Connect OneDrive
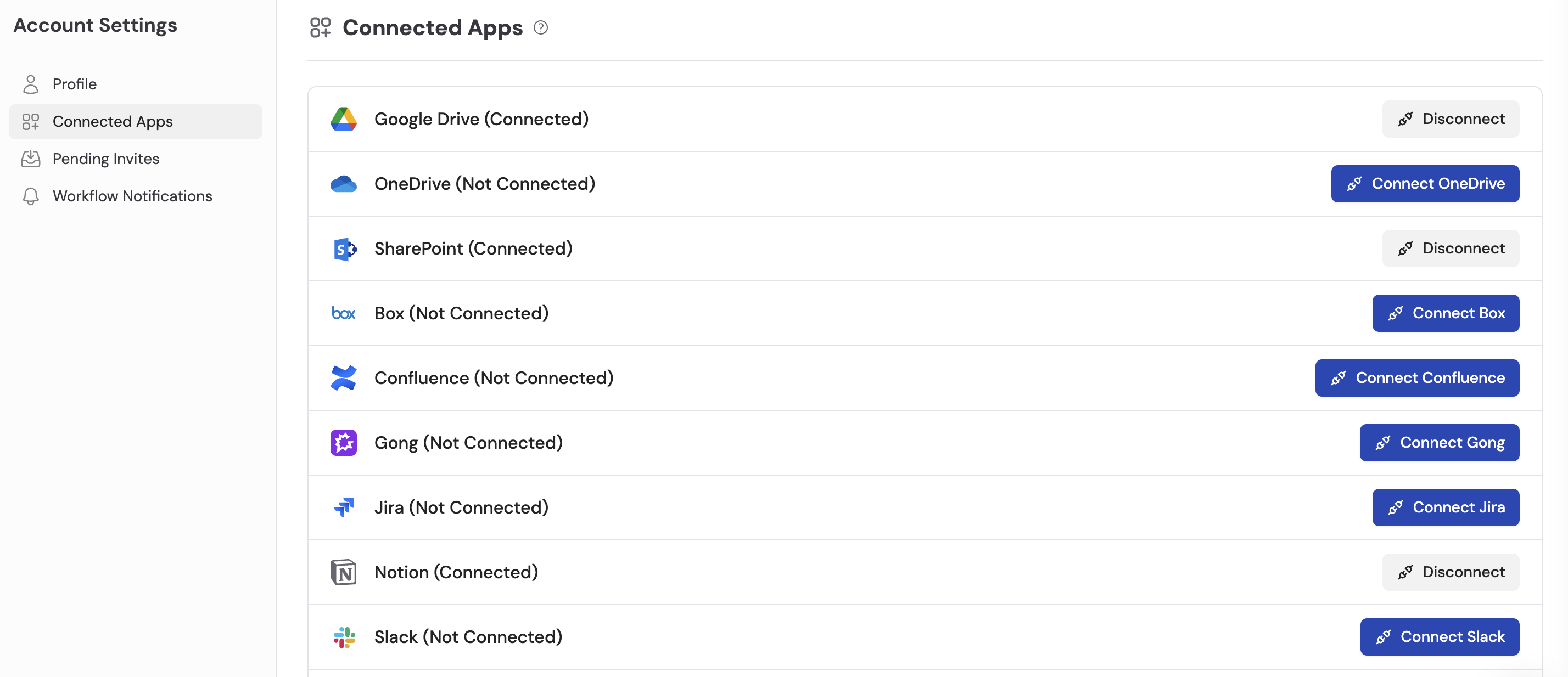Screen dimensions: 1568x677 coord(1424,183)
